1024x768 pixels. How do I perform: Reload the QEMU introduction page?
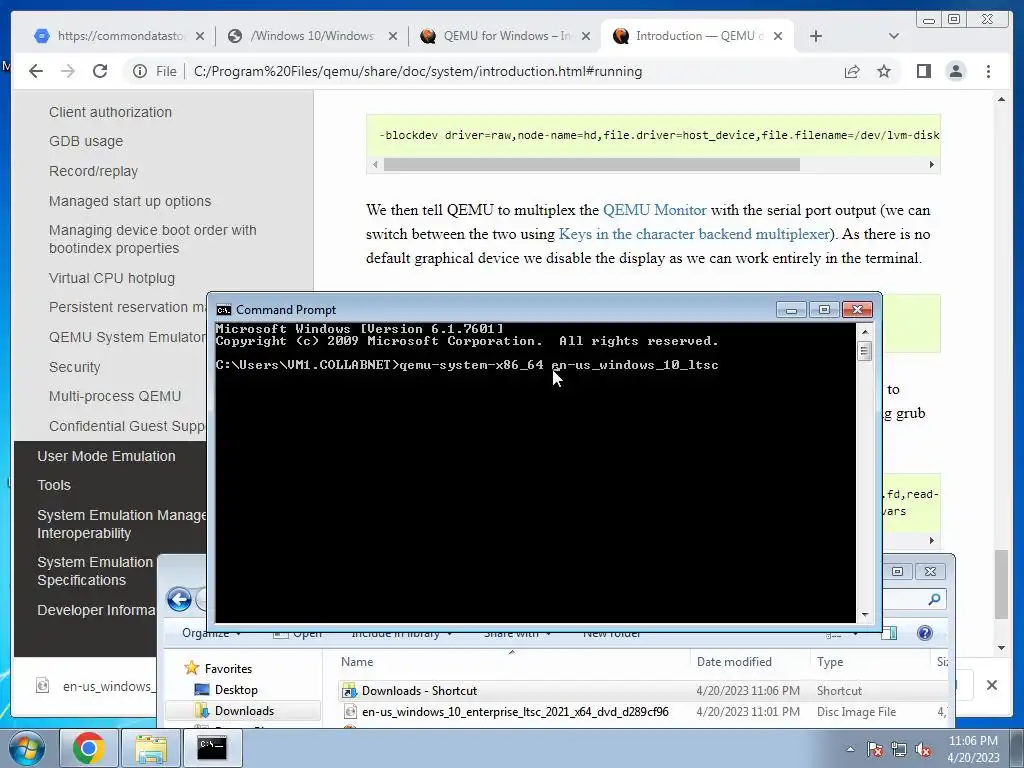(100, 71)
